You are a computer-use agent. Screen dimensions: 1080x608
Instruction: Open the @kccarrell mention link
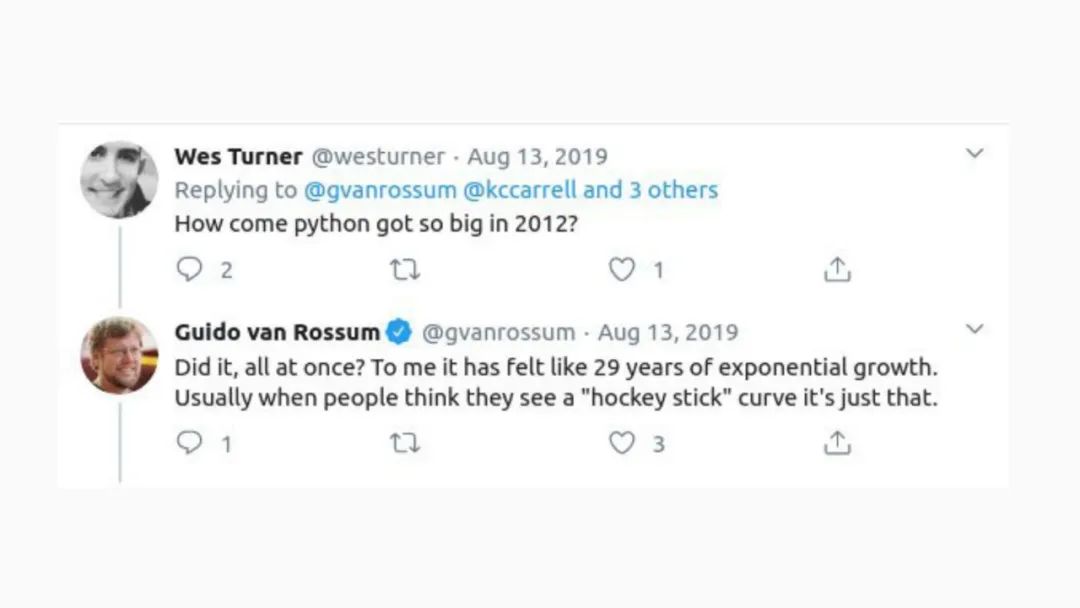click(517, 190)
